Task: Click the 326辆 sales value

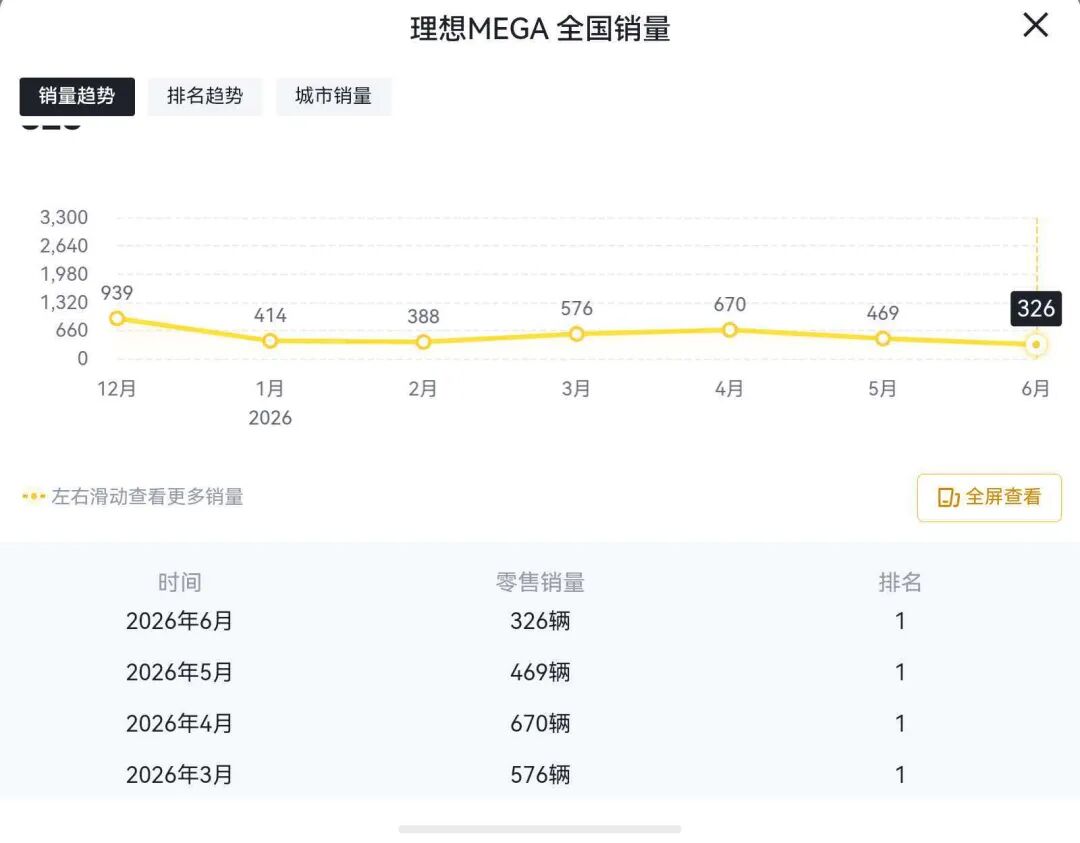Action: [540, 621]
